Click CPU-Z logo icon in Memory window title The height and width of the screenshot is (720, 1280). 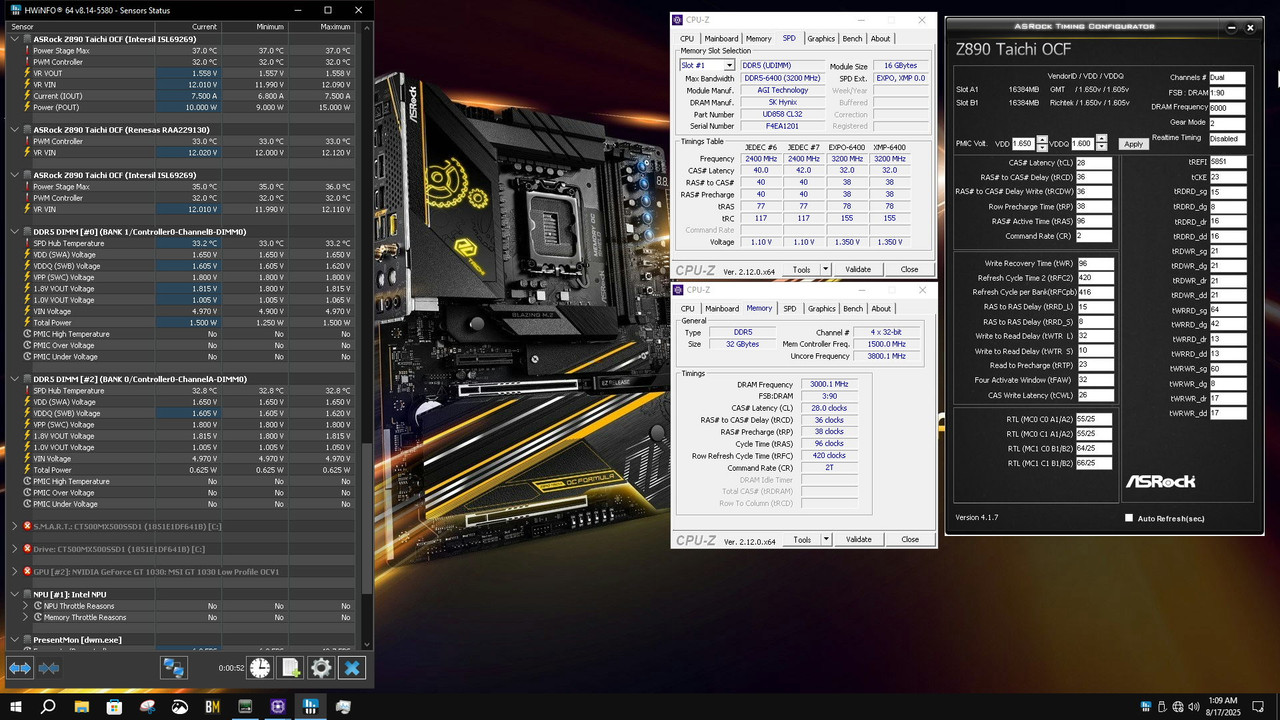[x=678, y=290]
